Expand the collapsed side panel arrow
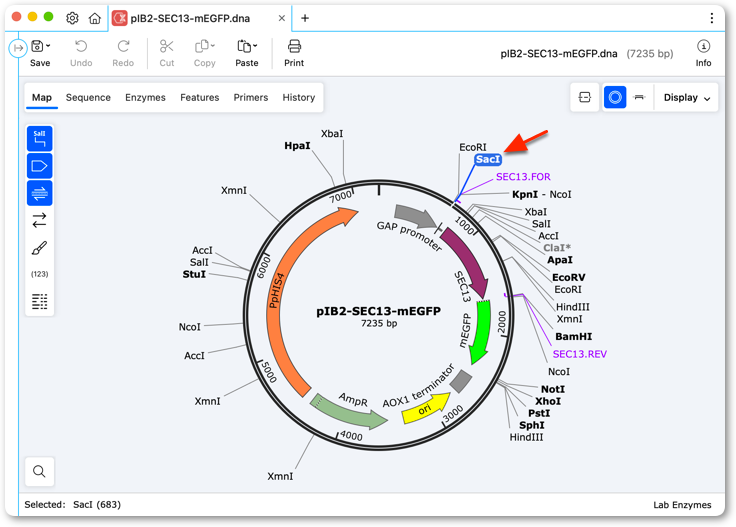 coord(18,48)
